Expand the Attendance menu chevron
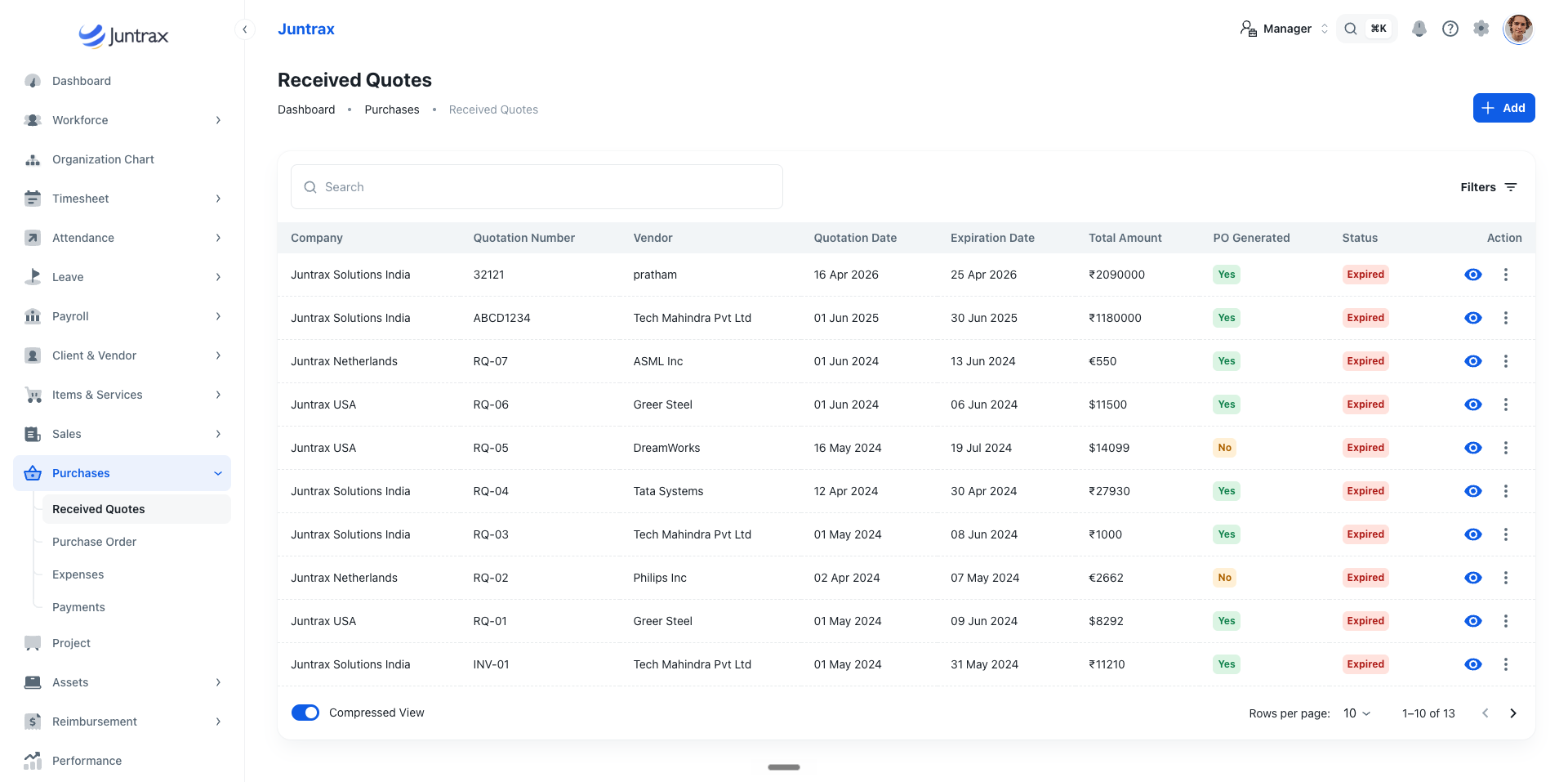The height and width of the screenshot is (782, 1568). tap(218, 238)
